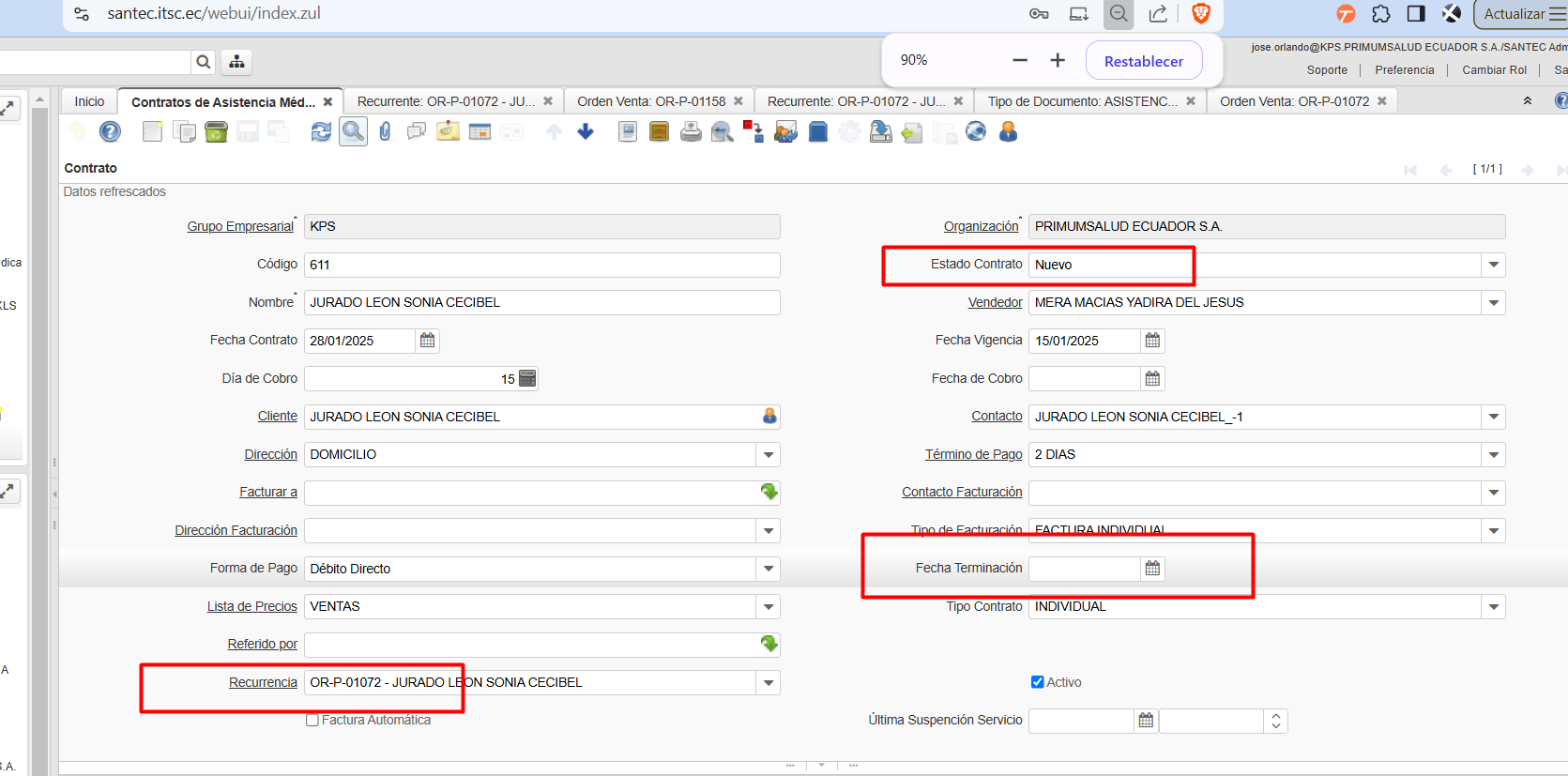Open the Forma de Pago dropdown
The image size is (1568, 776).
(x=769, y=569)
